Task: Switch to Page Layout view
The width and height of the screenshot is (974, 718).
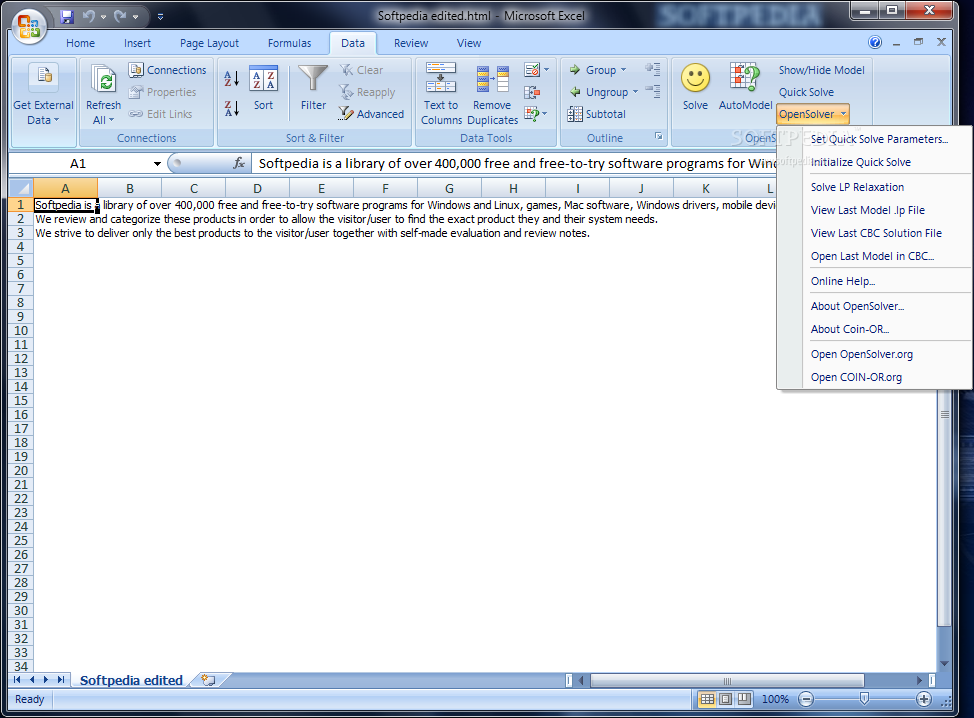Action: click(x=725, y=699)
